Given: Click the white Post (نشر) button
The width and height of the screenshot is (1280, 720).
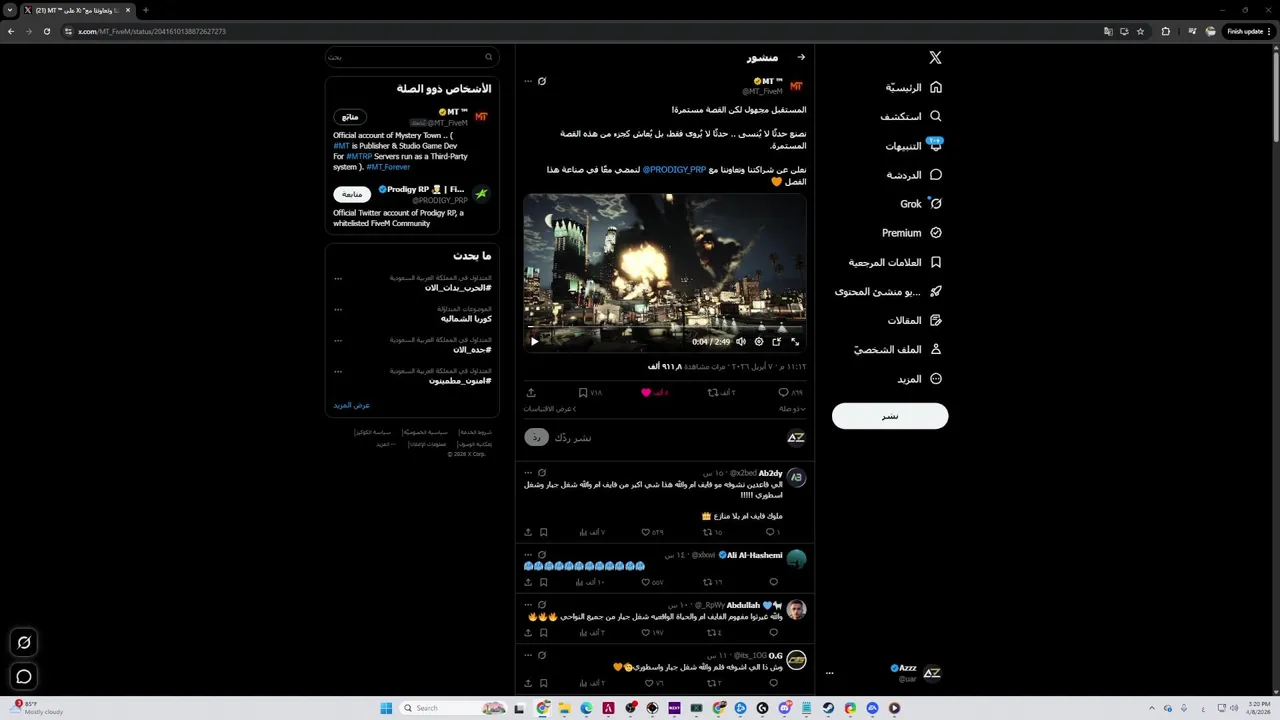Looking at the screenshot, I should 890,416.
